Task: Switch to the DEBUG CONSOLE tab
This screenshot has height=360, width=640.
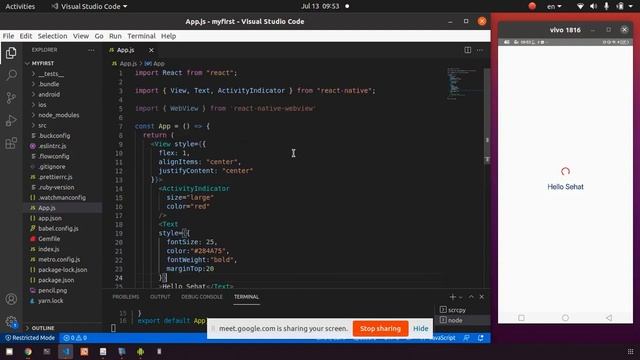Action: tap(202, 297)
